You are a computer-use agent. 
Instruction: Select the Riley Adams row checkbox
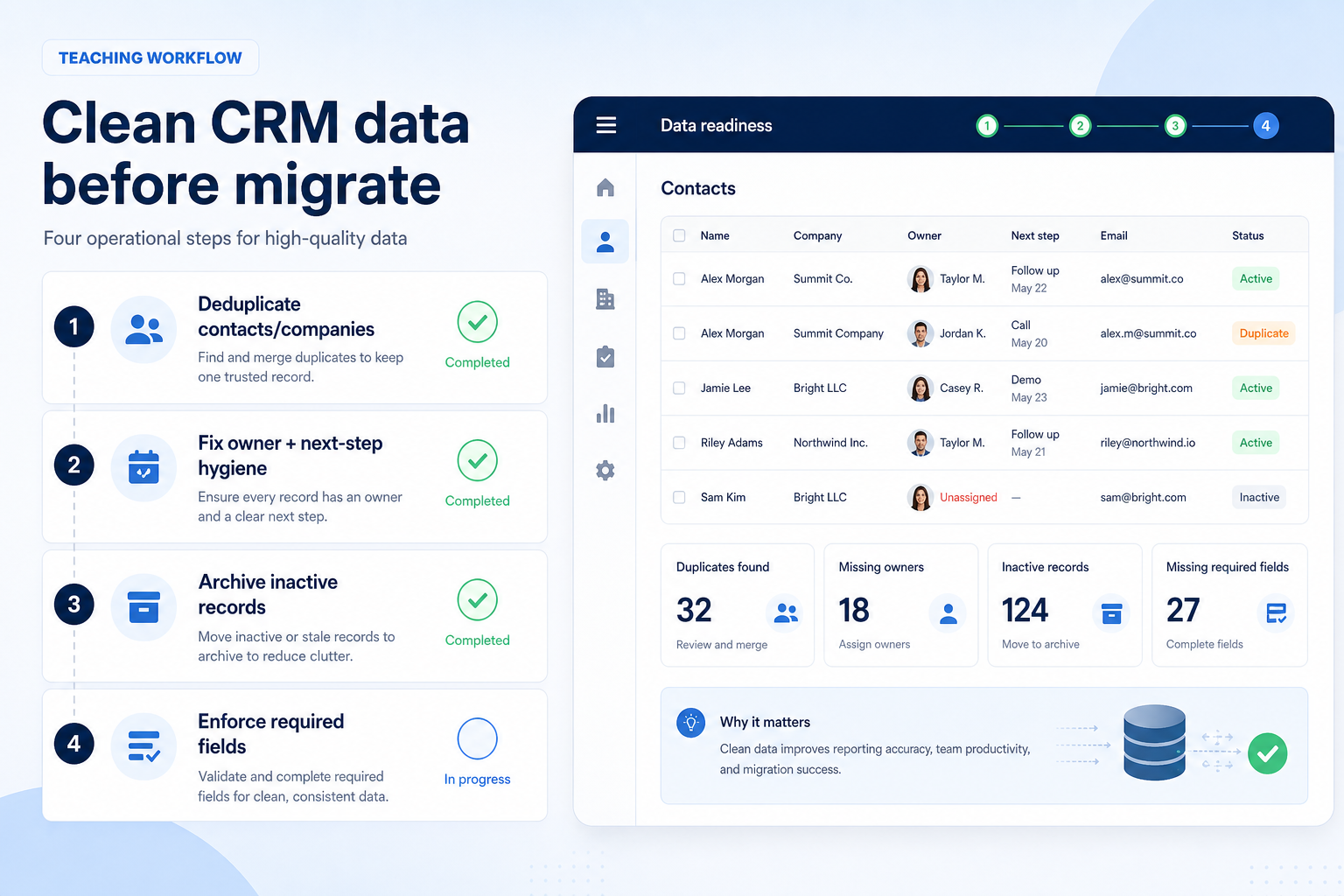click(x=679, y=443)
